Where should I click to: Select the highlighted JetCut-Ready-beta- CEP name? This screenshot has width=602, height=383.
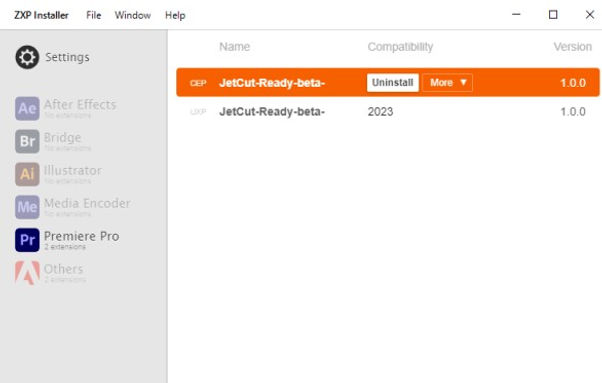272,83
